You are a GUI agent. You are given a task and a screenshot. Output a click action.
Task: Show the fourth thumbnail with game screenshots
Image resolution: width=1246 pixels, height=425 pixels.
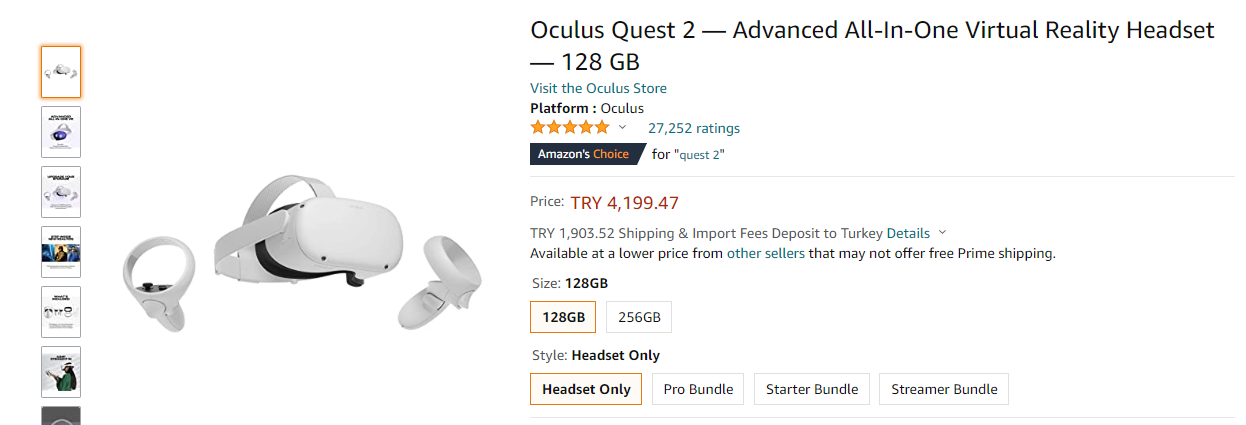[x=61, y=252]
